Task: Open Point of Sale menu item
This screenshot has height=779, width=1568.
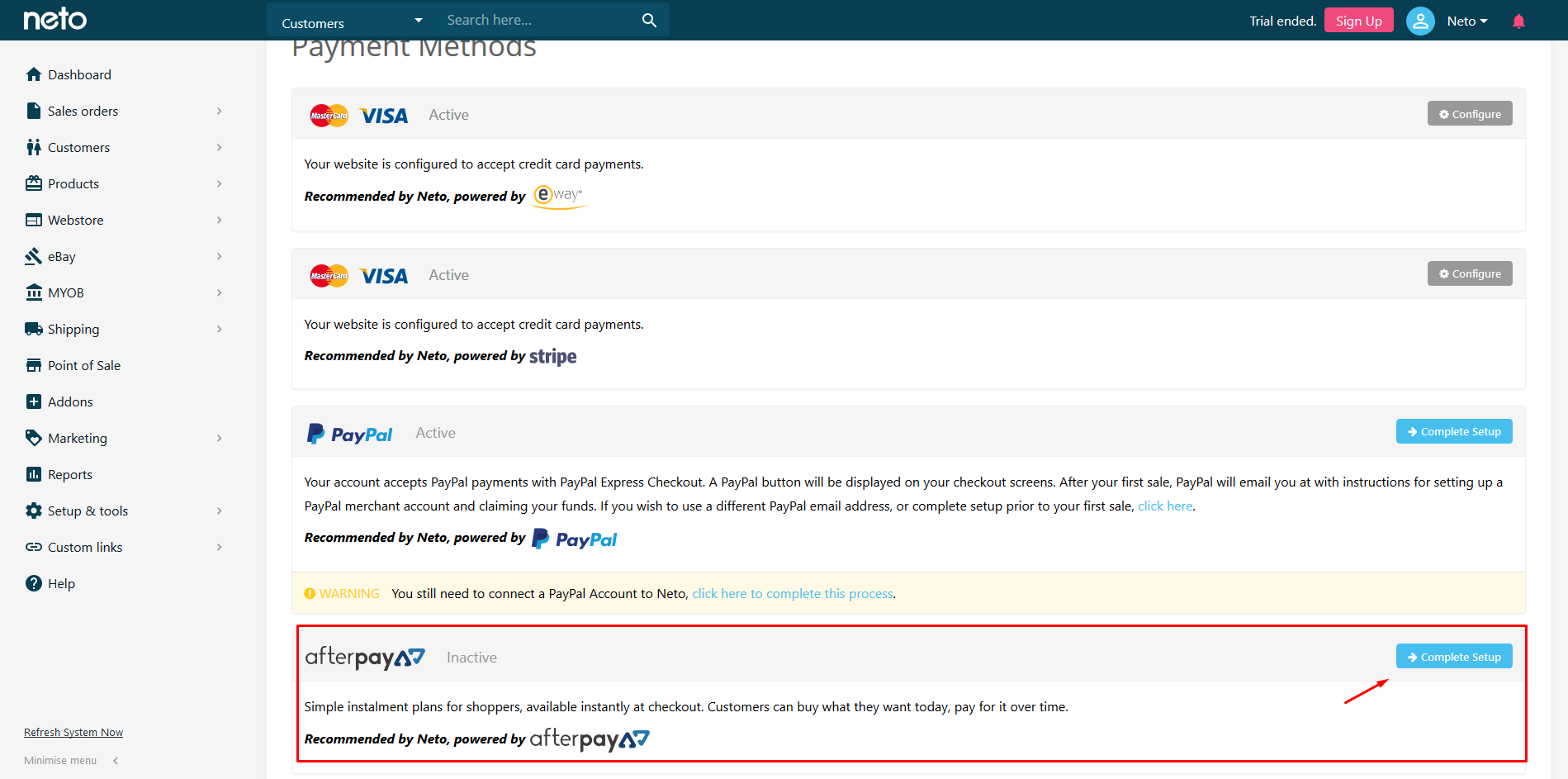Action: click(84, 365)
